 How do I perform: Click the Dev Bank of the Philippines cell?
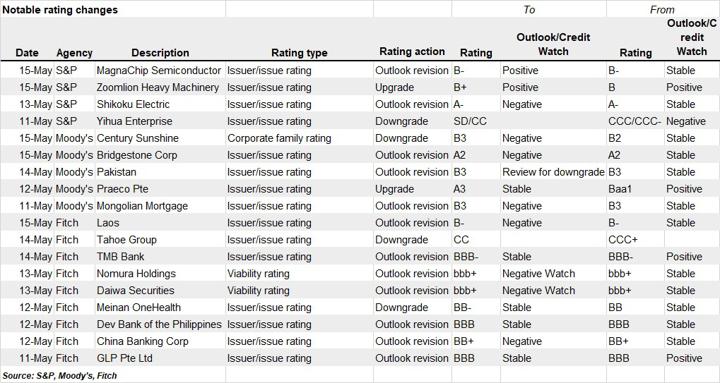pos(160,325)
